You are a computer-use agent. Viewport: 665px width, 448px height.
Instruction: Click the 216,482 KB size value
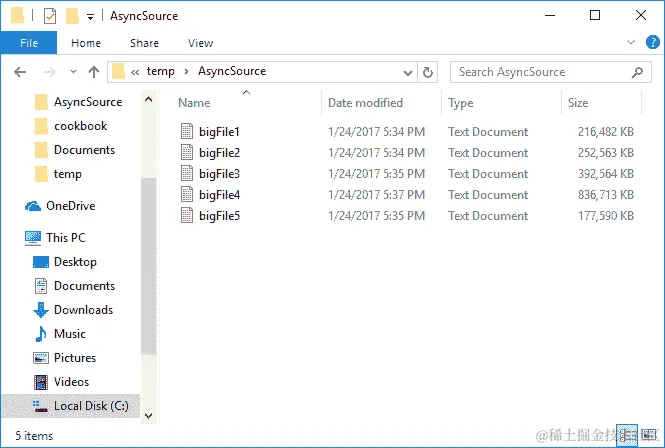pyautogui.click(x=606, y=132)
